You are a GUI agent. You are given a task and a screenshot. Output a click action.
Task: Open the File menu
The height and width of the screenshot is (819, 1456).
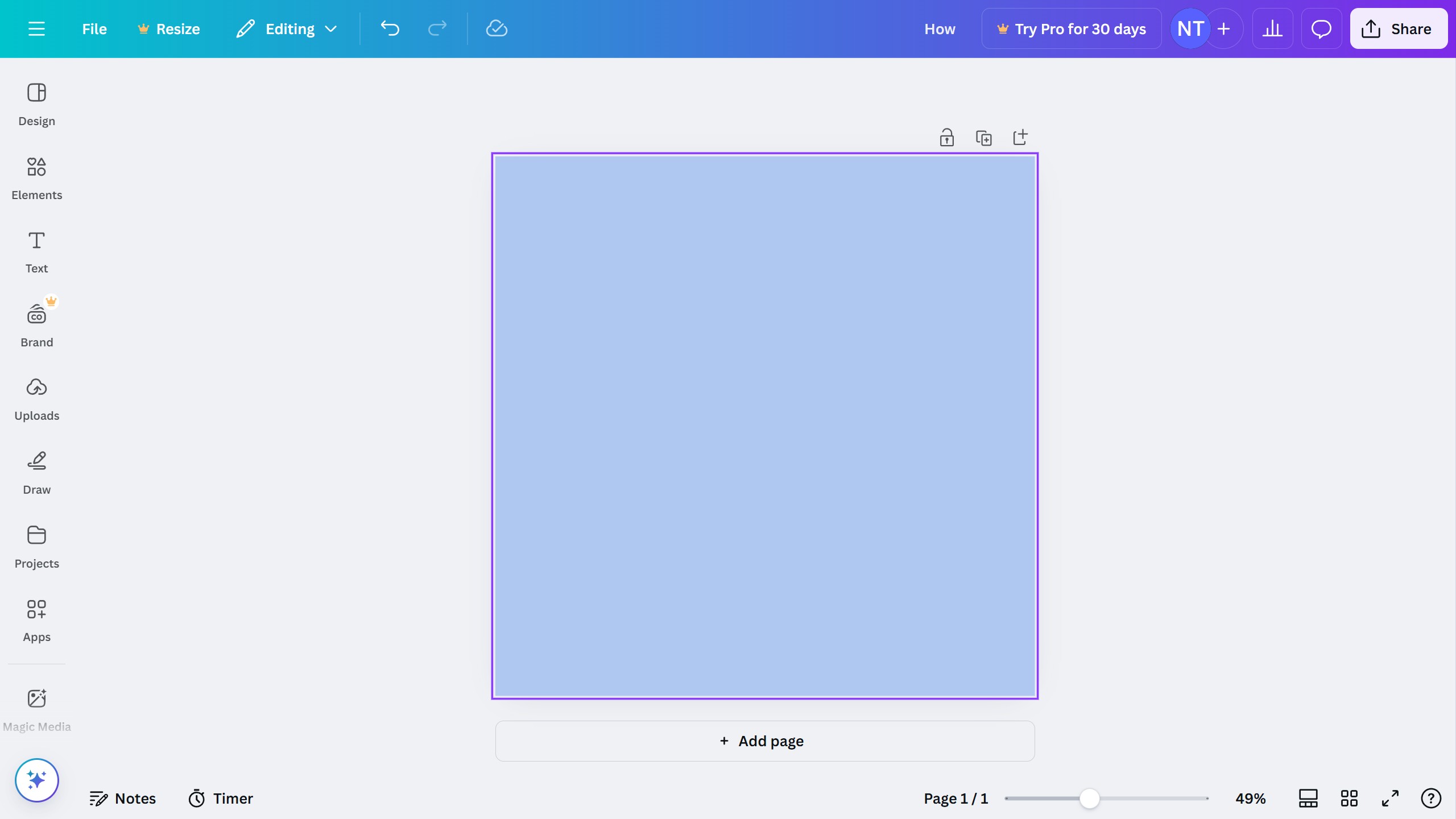click(94, 28)
